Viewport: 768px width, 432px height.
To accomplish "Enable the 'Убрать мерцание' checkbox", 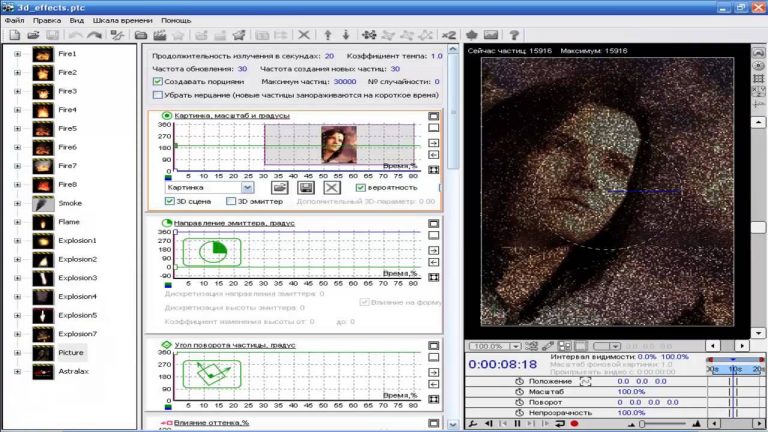I will point(158,95).
